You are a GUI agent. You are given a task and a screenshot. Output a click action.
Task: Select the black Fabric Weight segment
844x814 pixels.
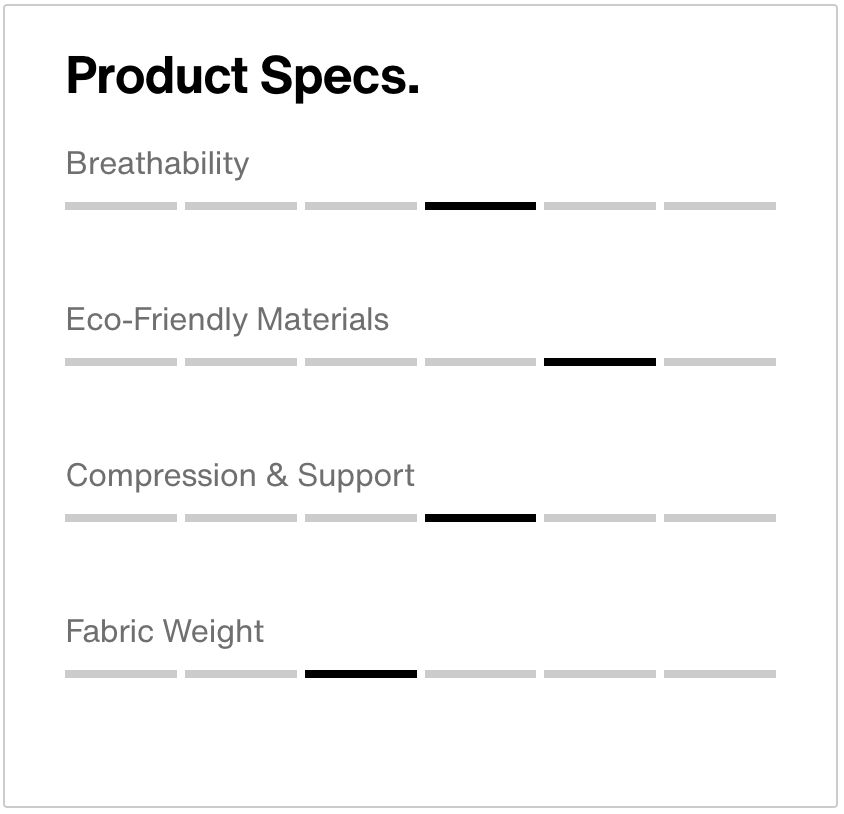coord(361,674)
